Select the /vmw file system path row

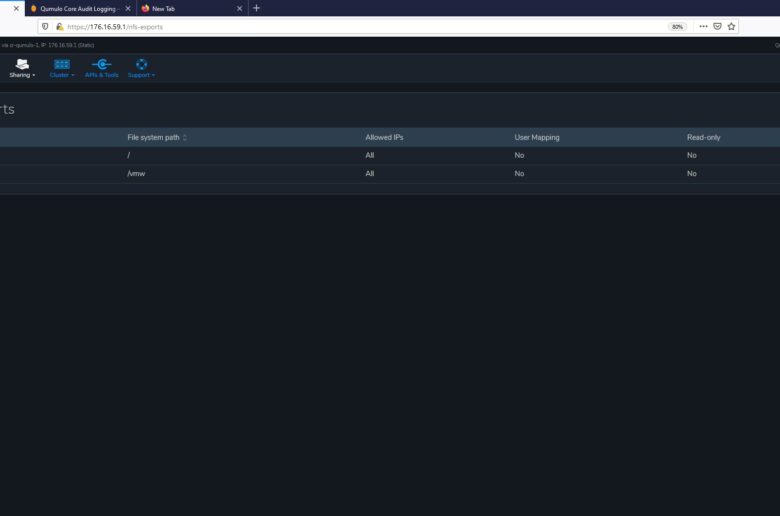390,174
